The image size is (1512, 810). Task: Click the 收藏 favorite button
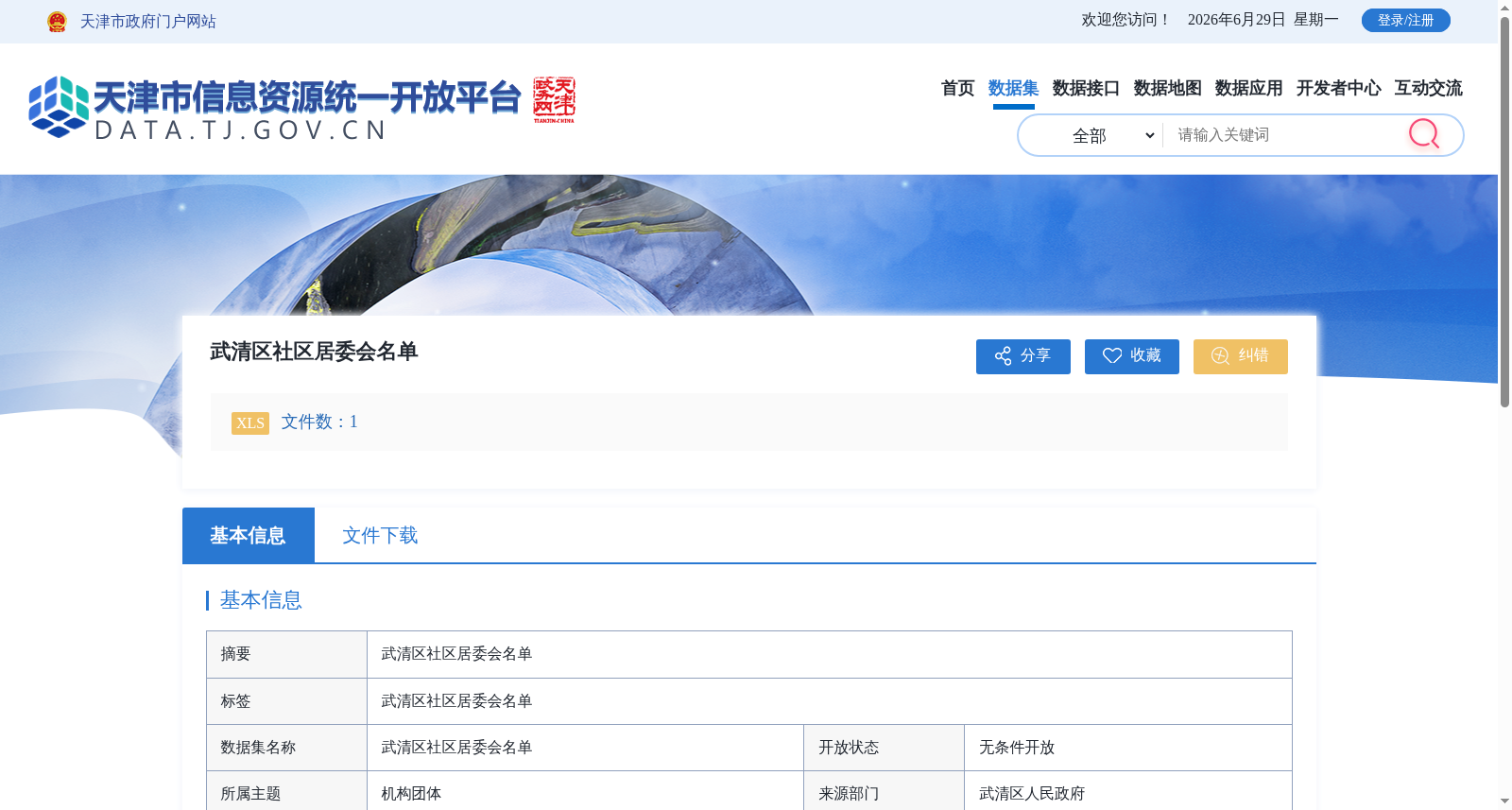[1131, 356]
